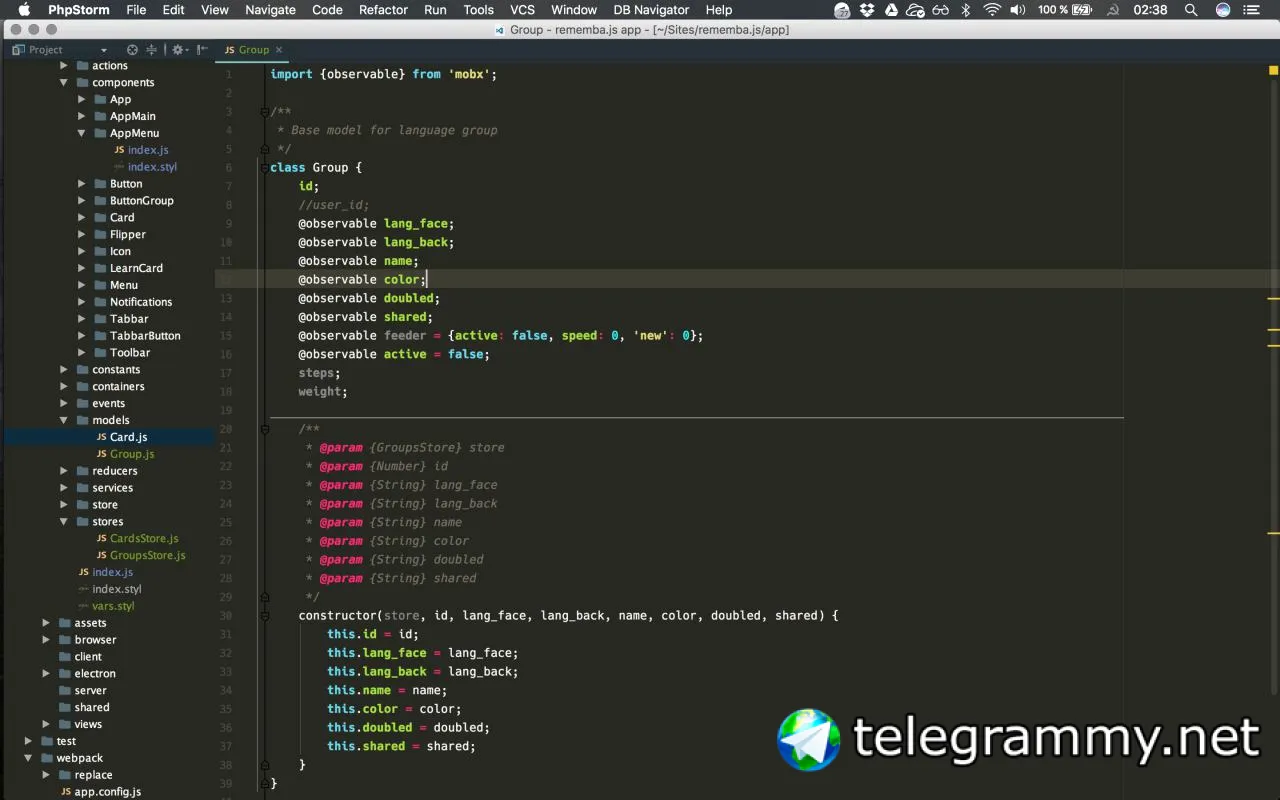Click the JS icon beside Card.js

102,437
